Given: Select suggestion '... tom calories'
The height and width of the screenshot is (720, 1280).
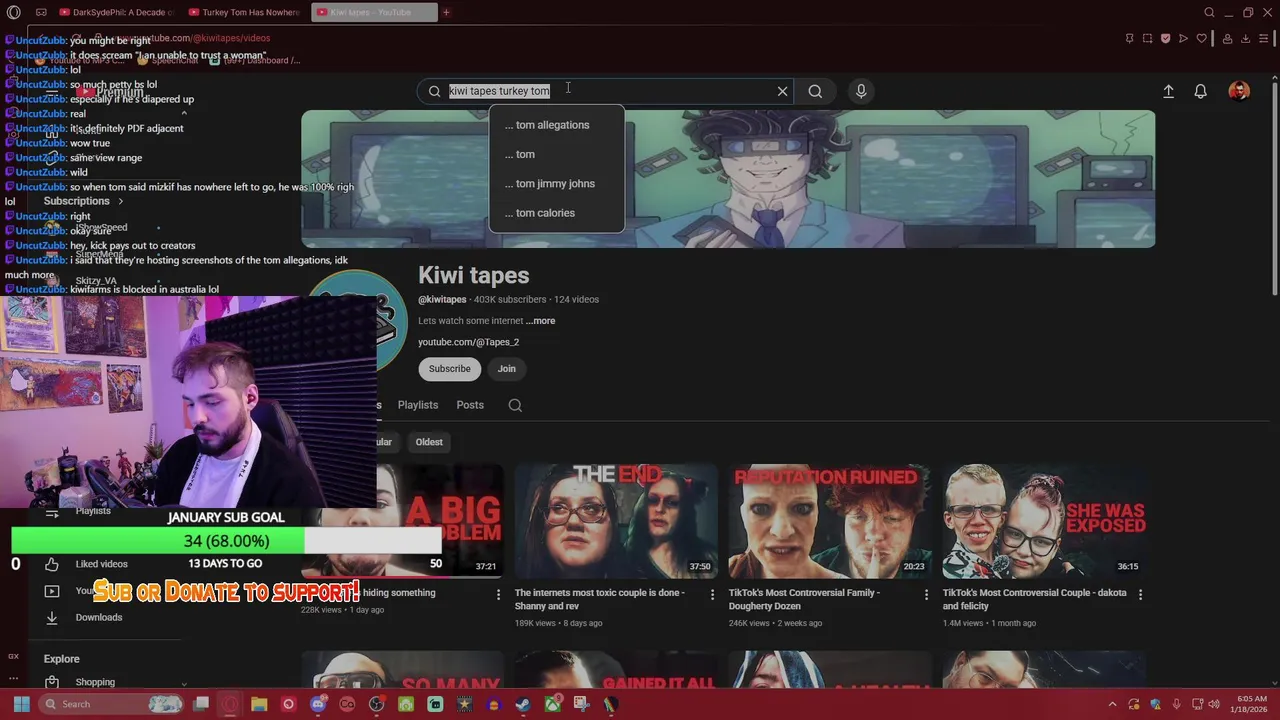Looking at the screenshot, I should [x=556, y=213].
